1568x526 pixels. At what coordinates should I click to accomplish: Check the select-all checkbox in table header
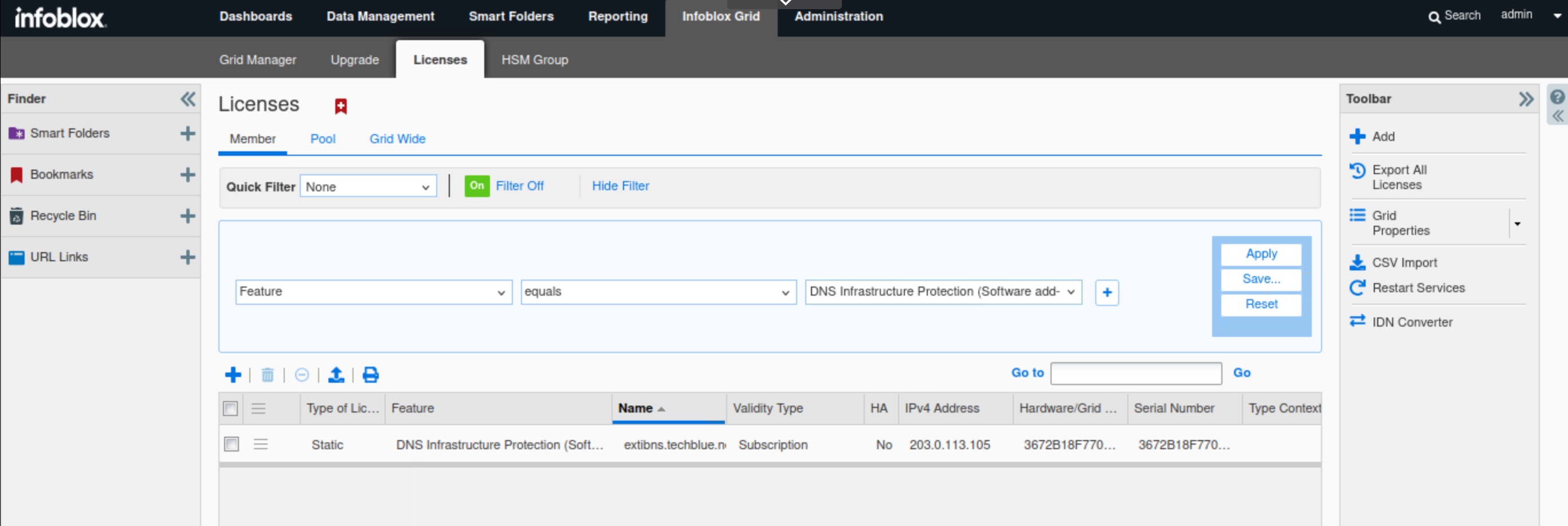[230, 409]
